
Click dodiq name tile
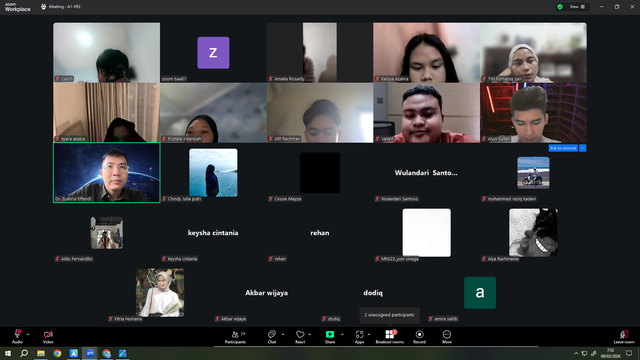point(373,293)
